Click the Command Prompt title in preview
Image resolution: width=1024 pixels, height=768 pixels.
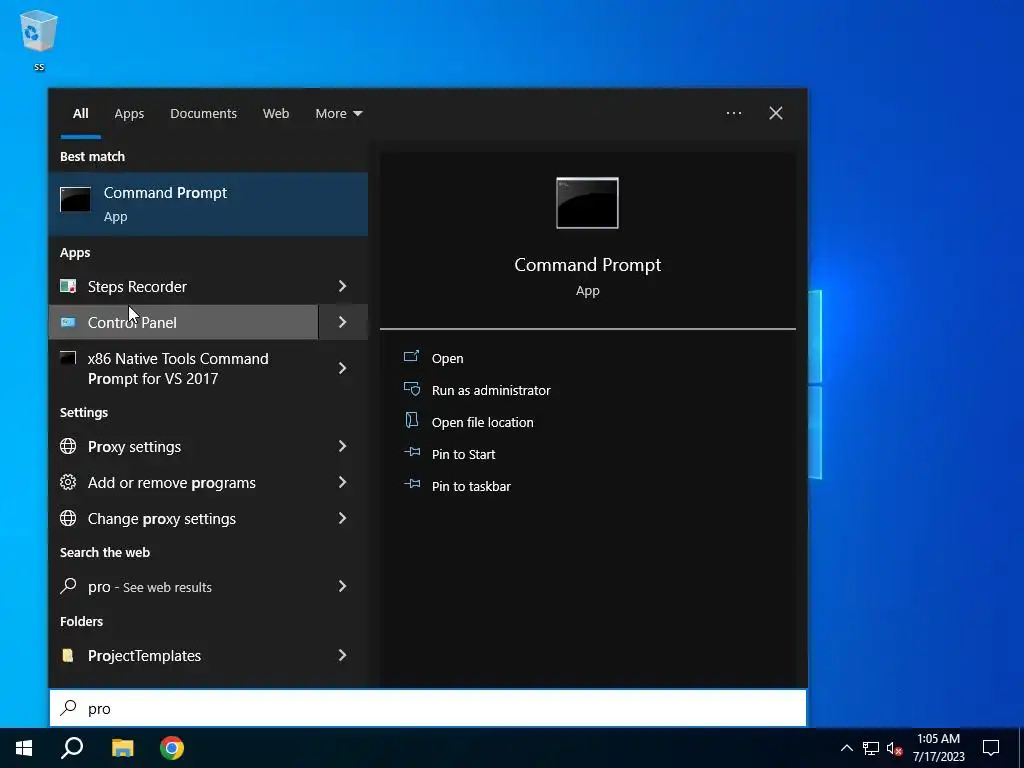click(587, 264)
